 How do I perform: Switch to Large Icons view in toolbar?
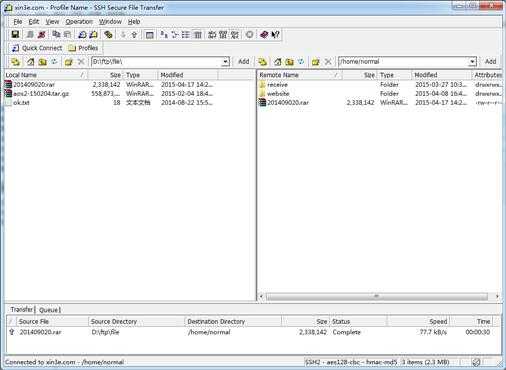click(x=164, y=34)
